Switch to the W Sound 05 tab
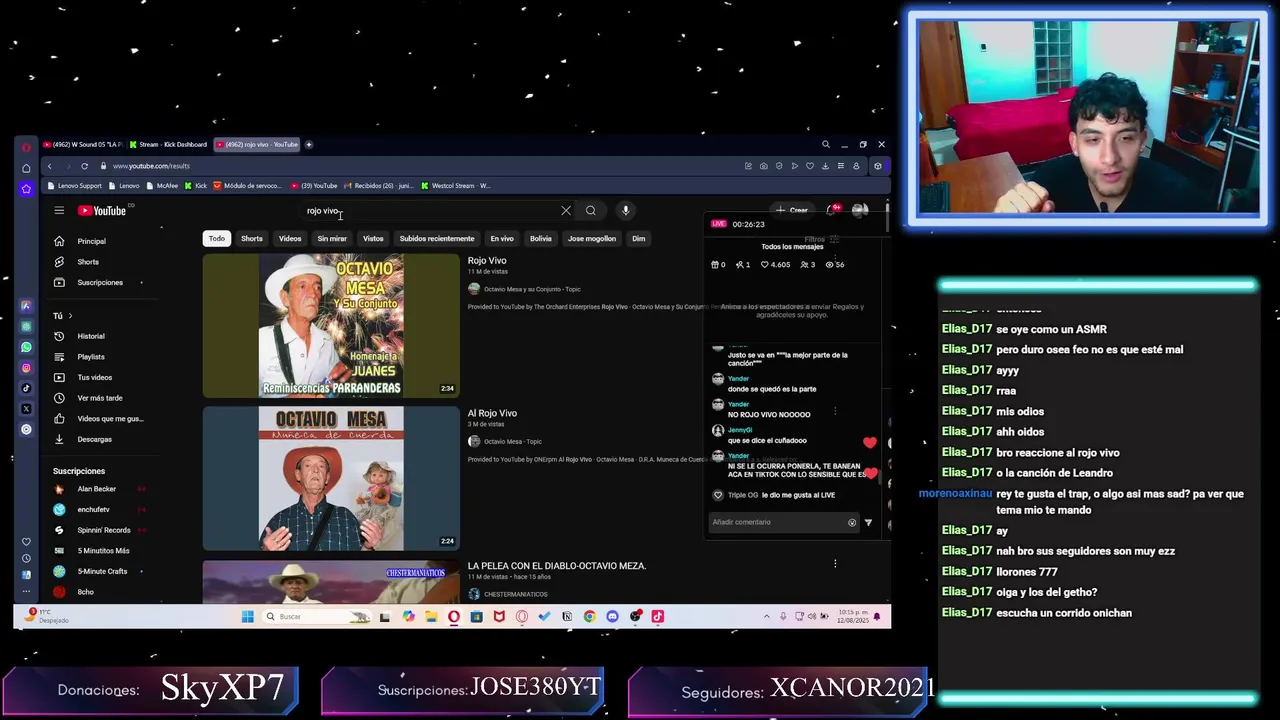Viewport: 1280px width, 720px height. (83, 144)
